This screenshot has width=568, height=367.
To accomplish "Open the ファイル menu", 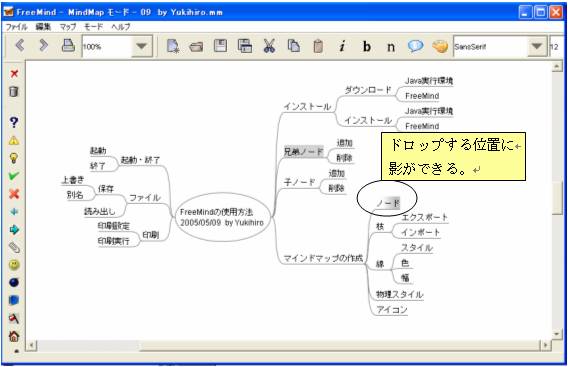I will tap(17, 27).
